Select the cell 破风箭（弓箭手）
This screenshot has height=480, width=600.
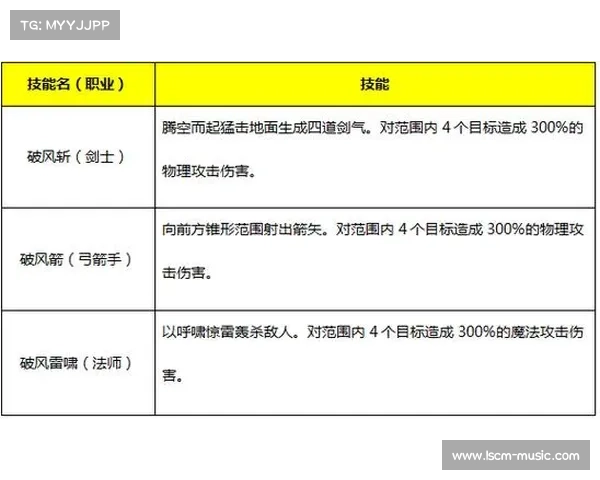point(78,260)
